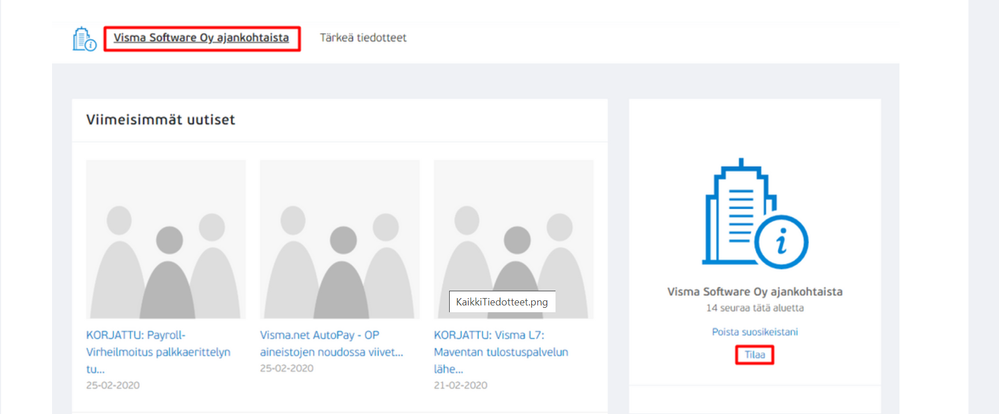
Task: Click Viimeisimmät uutiset heading
Action: [x=161, y=120]
